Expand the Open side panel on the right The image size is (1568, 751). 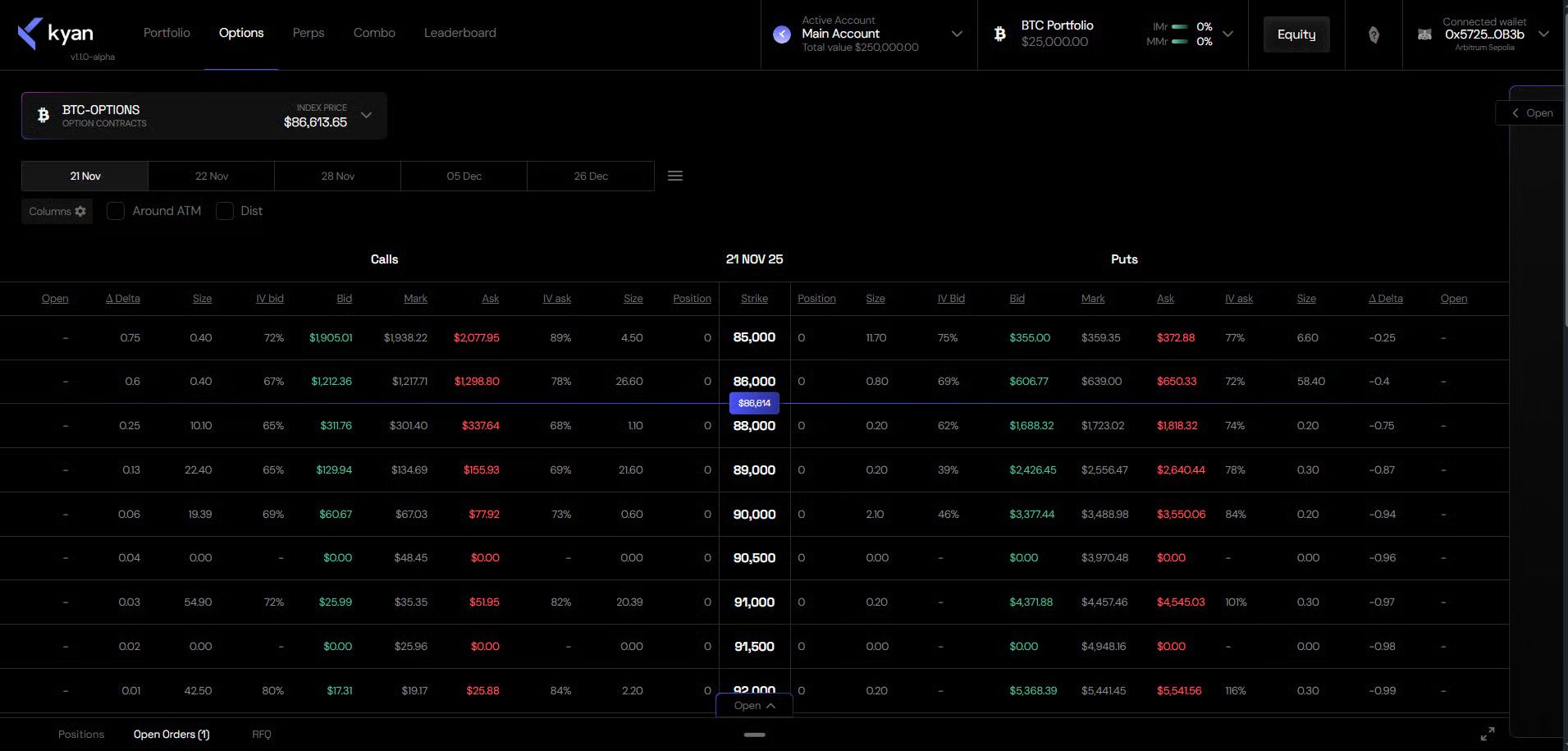(1531, 112)
